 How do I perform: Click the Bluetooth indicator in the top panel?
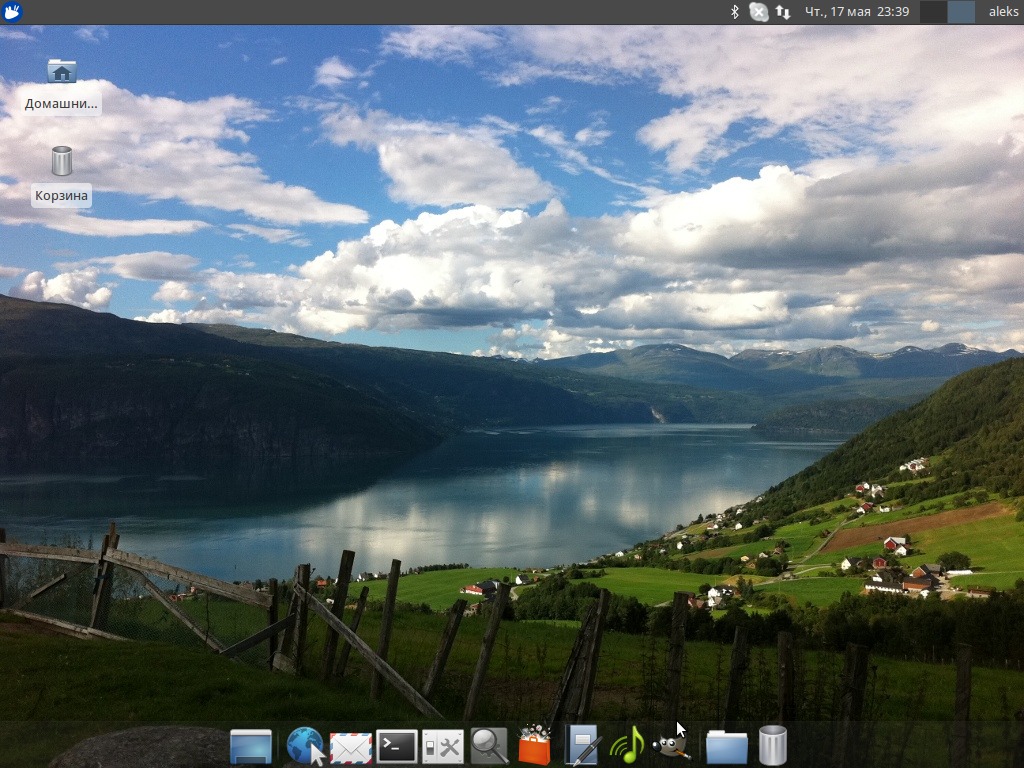coord(735,12)
